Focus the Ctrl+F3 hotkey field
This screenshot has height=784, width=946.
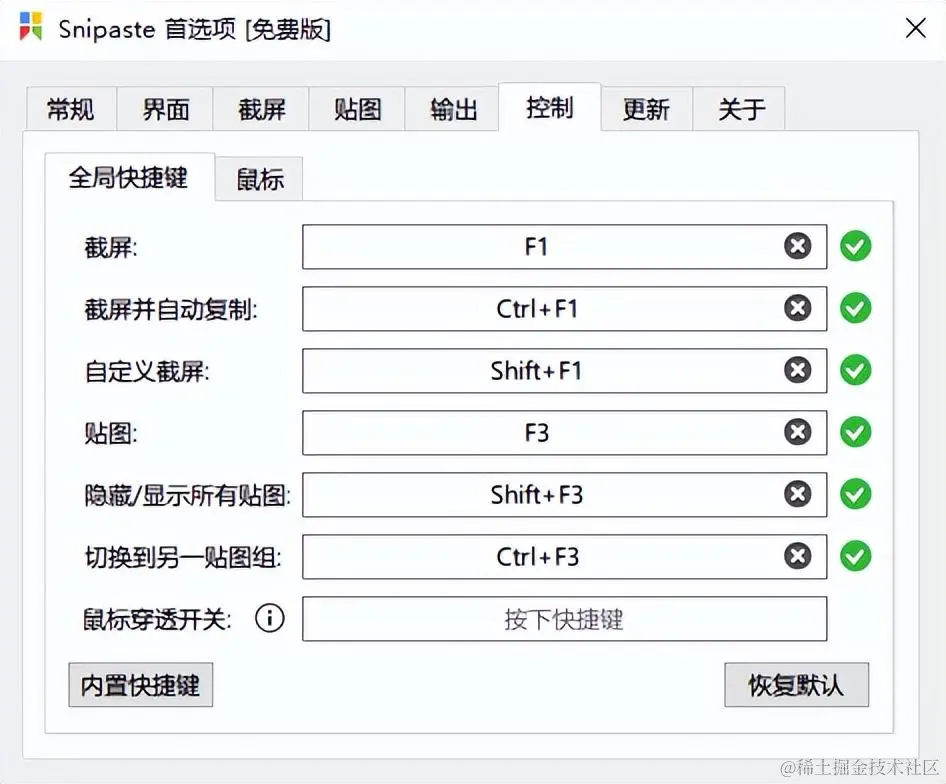click(564, 556)
